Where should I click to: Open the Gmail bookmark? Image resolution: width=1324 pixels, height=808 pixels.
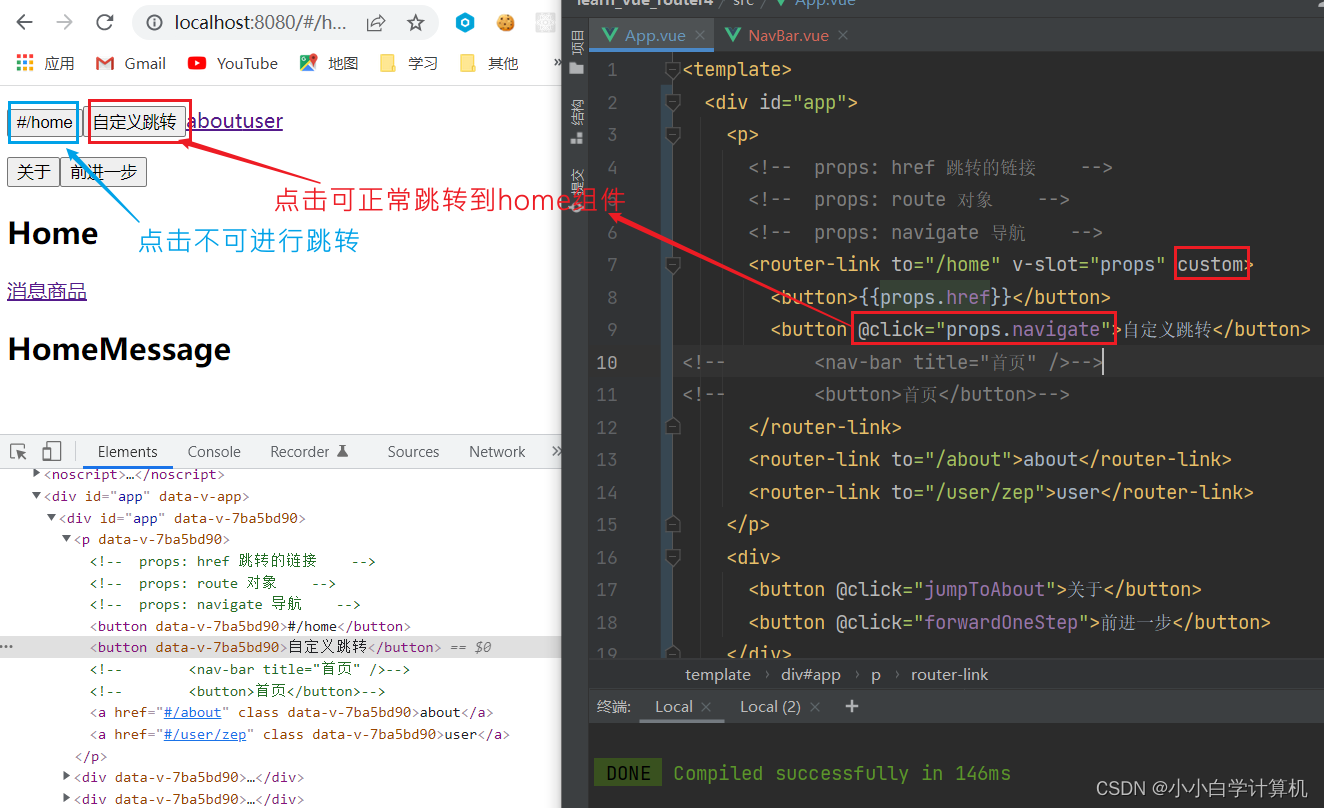[x=131, y=63]
